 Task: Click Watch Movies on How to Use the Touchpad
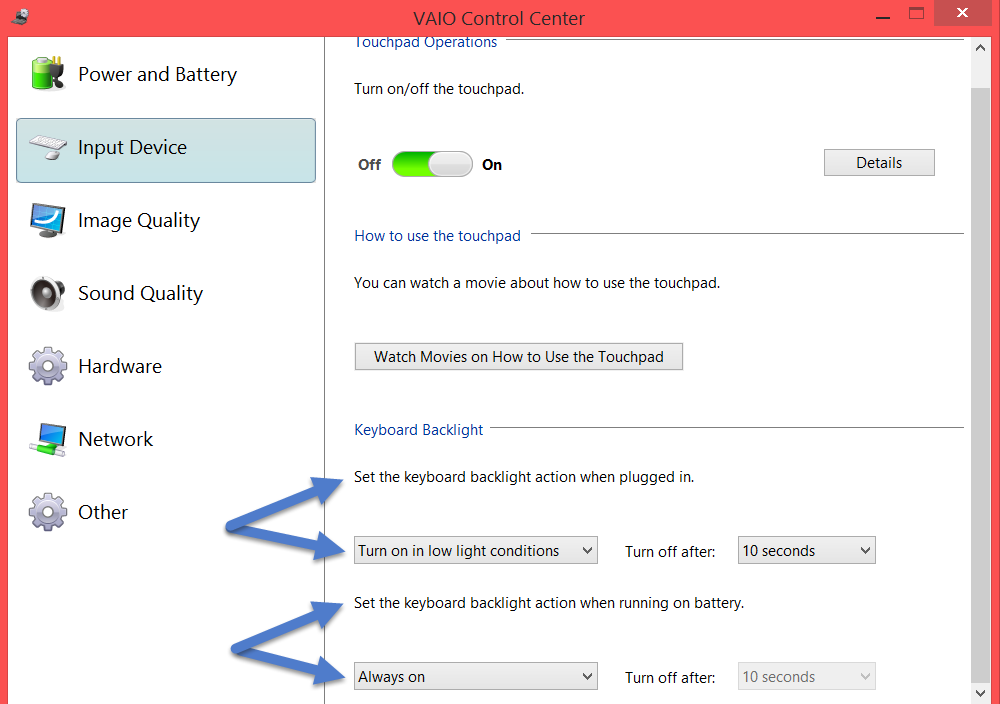click(x=518, y=356)
